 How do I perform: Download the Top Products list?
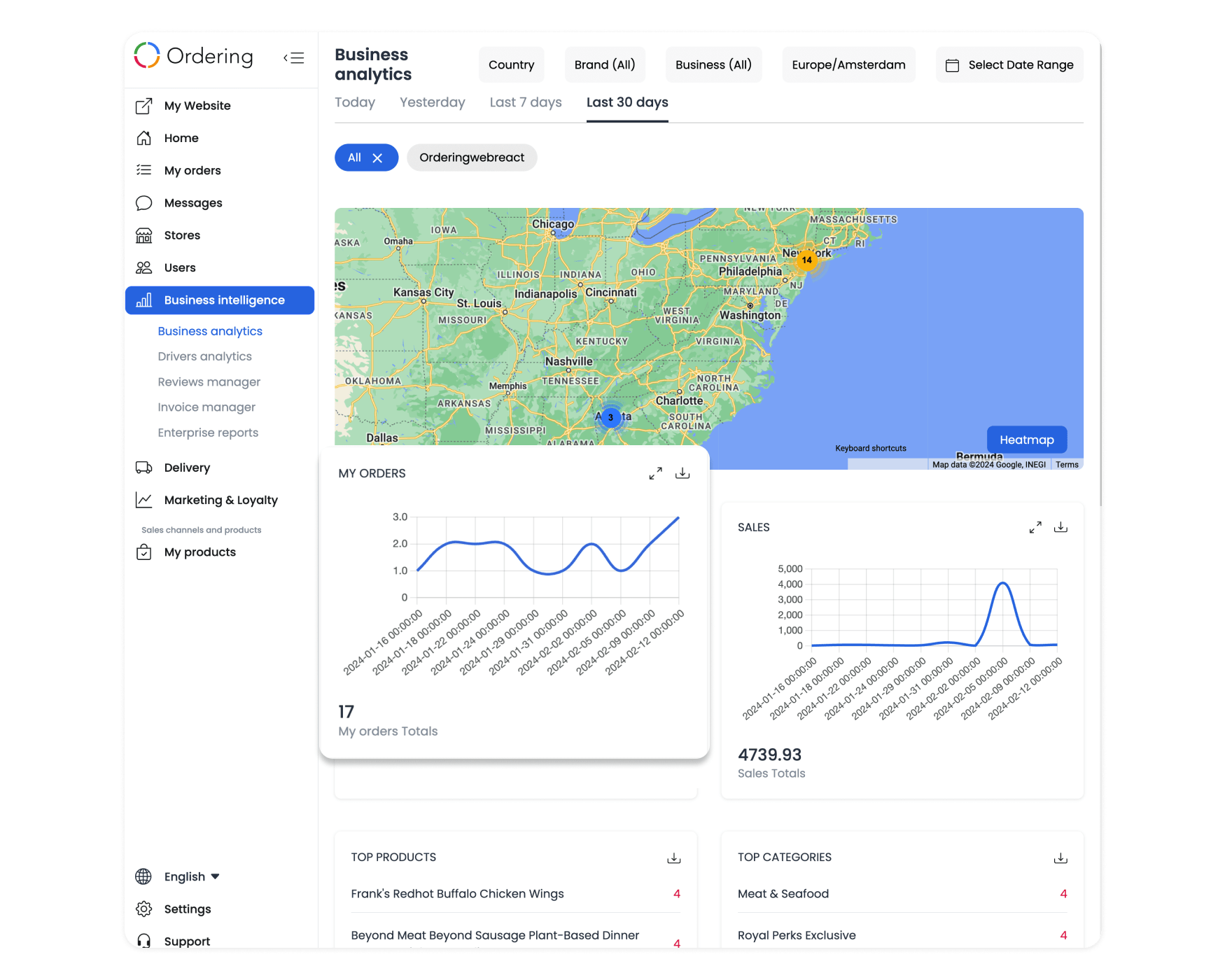coord(673,858)
